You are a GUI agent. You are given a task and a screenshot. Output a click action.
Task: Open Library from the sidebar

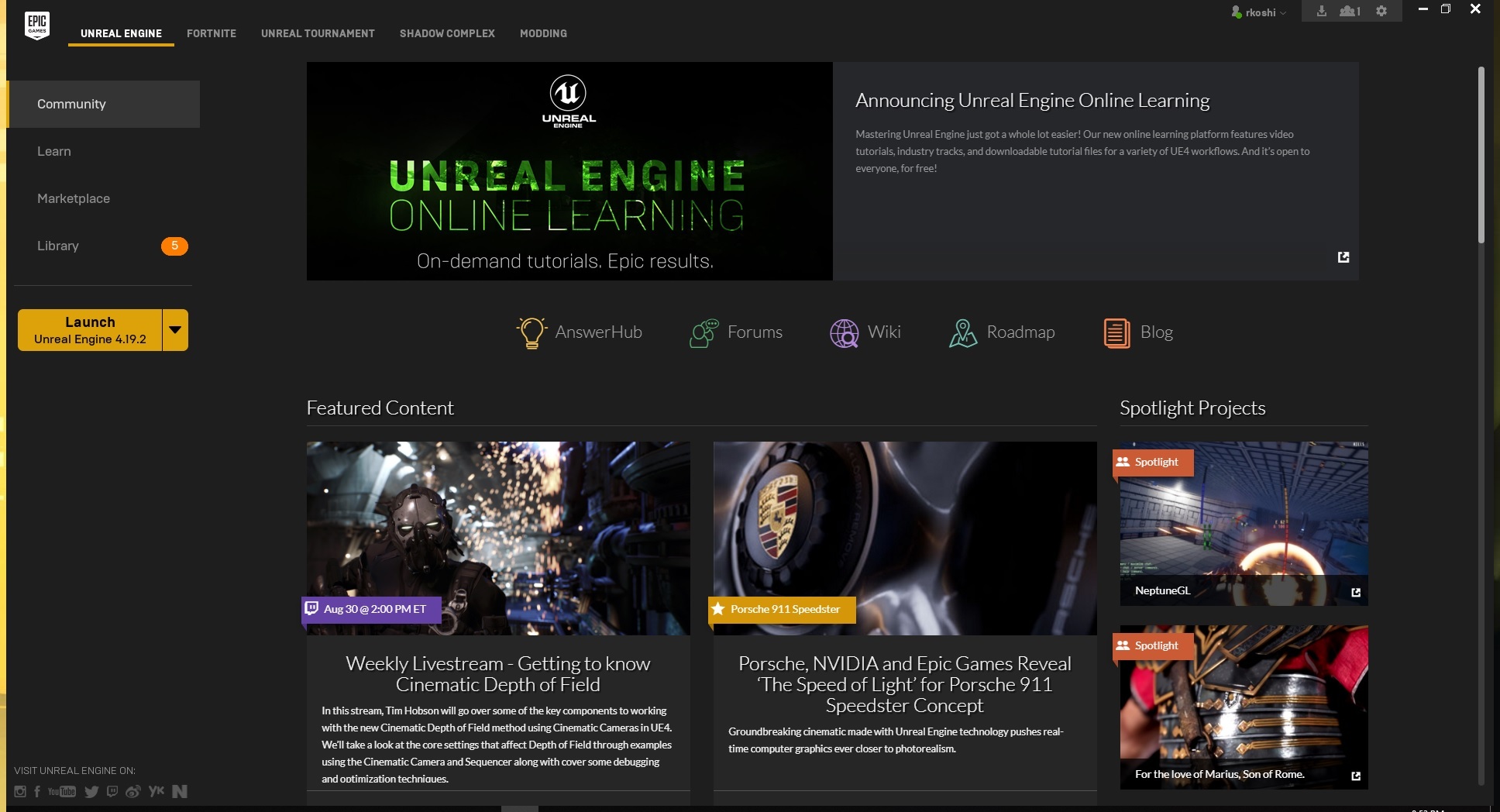tap(58, 246)
